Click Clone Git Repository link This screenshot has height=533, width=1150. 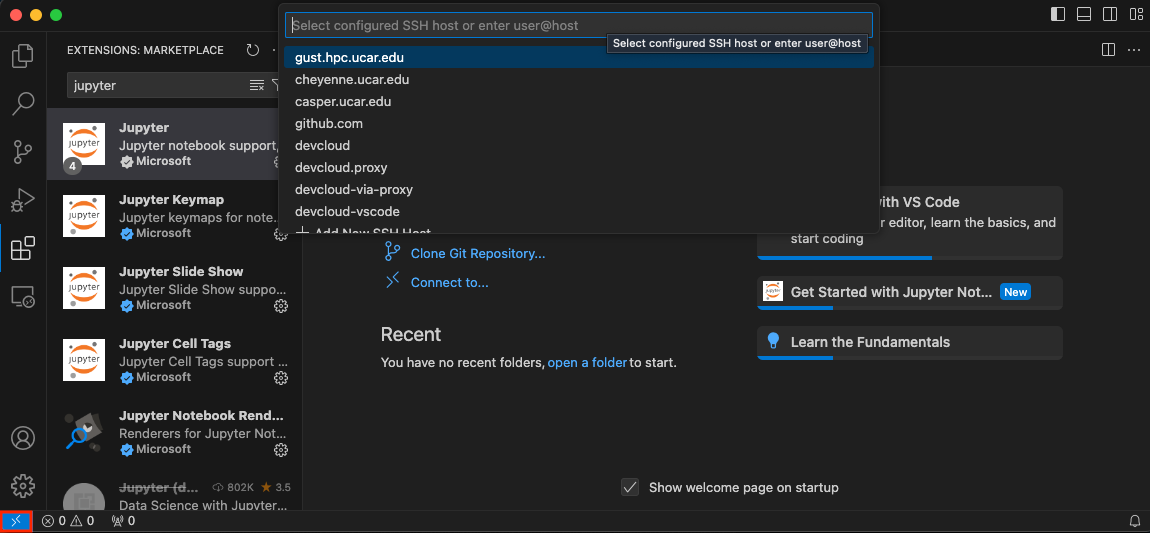477,254
